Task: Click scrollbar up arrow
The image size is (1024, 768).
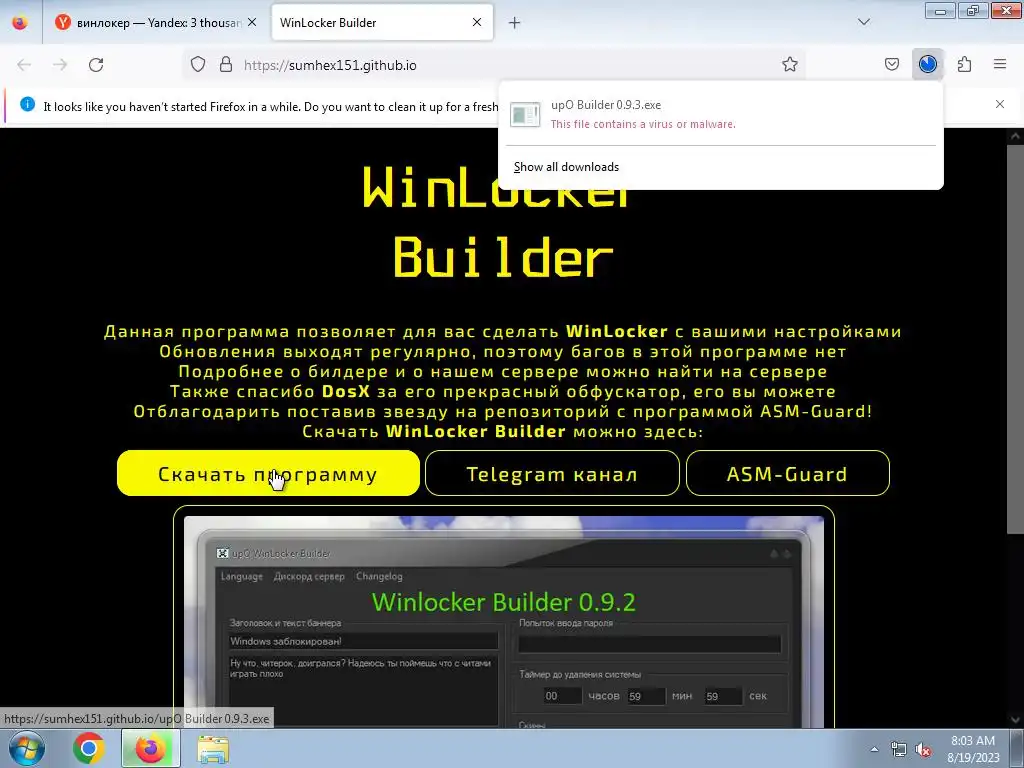Action: 1015,136
